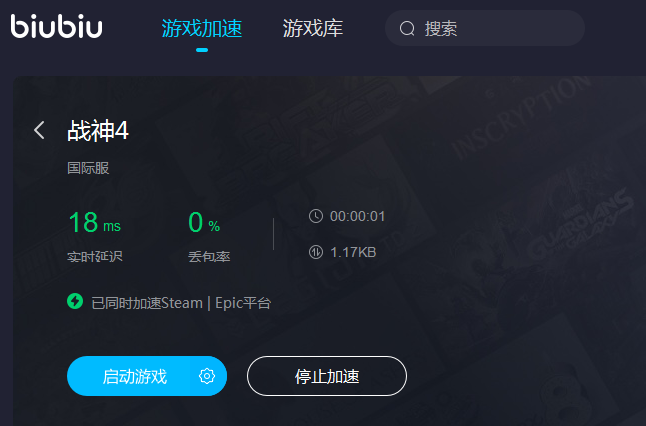Click the search magnifier icon
The height and width of the screenshot is (426, 646).
407,28
